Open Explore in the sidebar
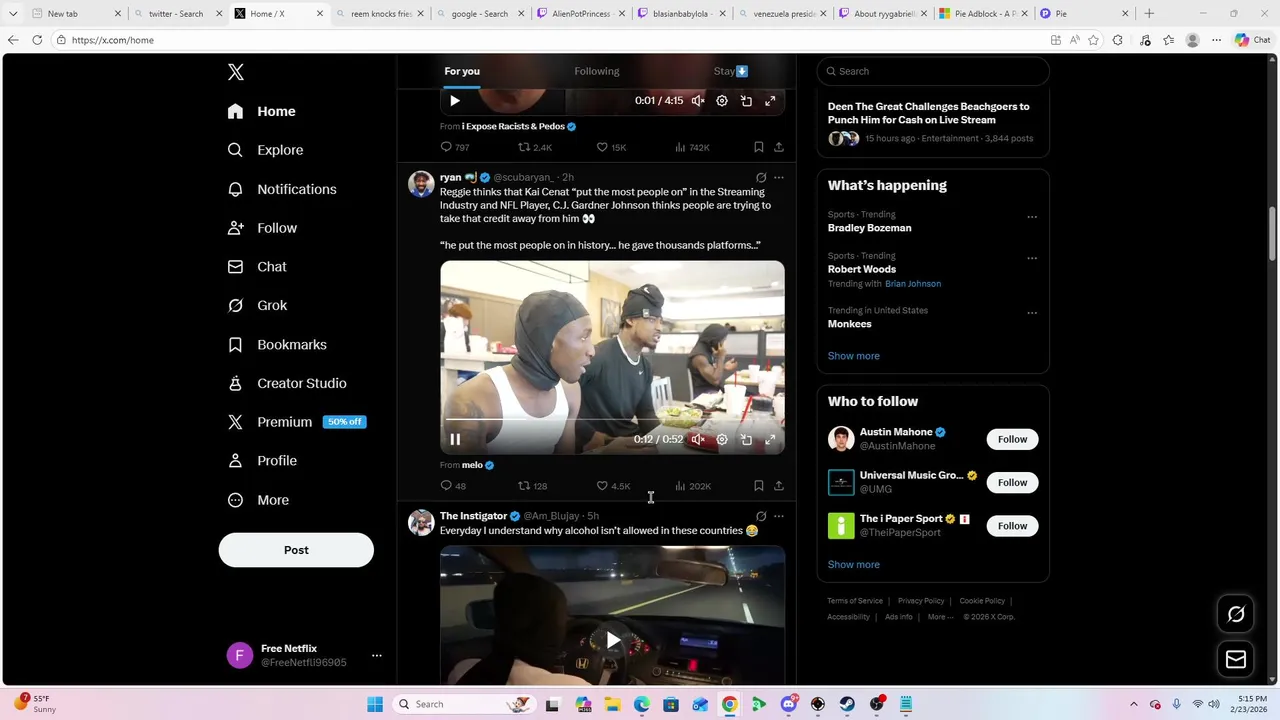 click(266, 150)
